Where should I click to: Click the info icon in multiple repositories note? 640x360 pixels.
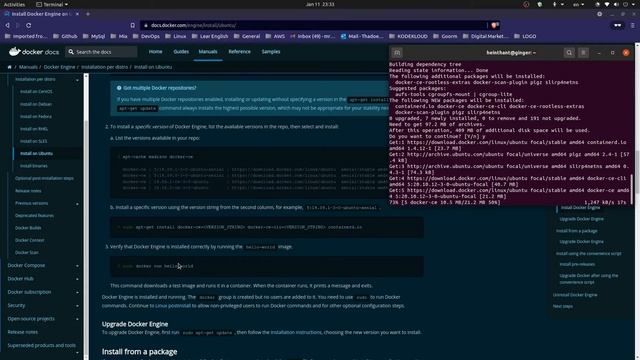click(119, 88)
